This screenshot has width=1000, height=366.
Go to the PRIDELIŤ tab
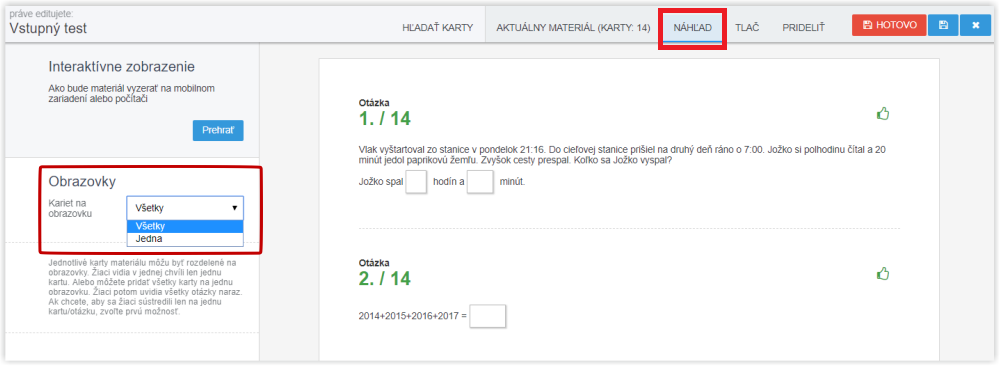[803, 28]
